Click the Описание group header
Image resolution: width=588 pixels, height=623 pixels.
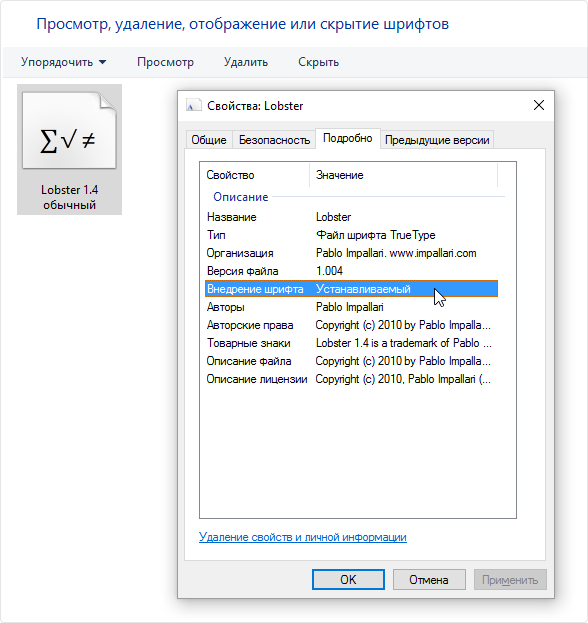[x=241, y=197]
